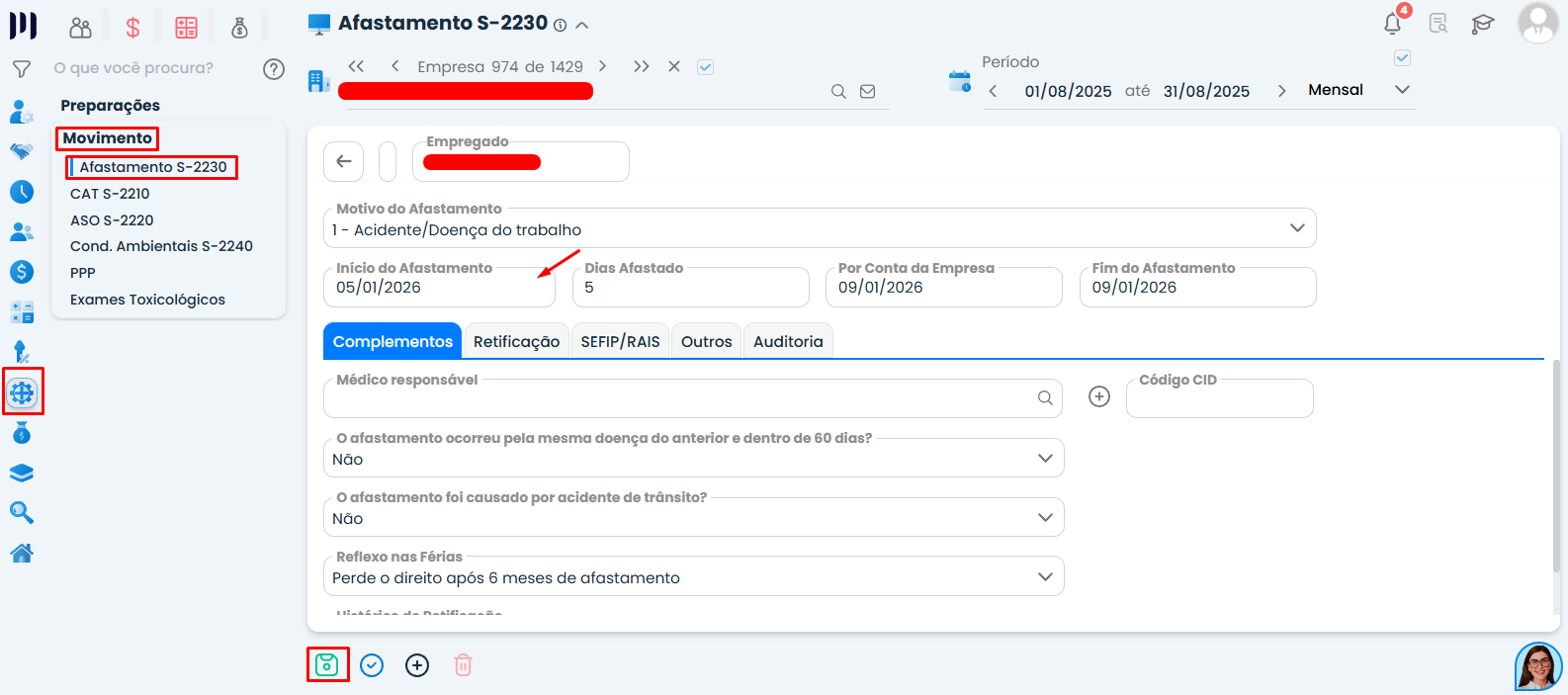Click the user profile avatar

pyautogui.click(x=1537, y=23)
